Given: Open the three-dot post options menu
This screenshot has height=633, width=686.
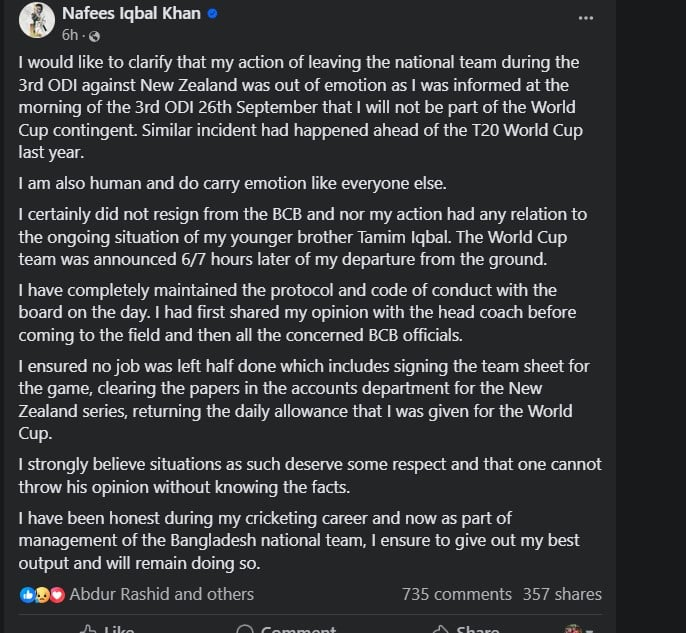Looking at the screenshot, I should point(586,17).
